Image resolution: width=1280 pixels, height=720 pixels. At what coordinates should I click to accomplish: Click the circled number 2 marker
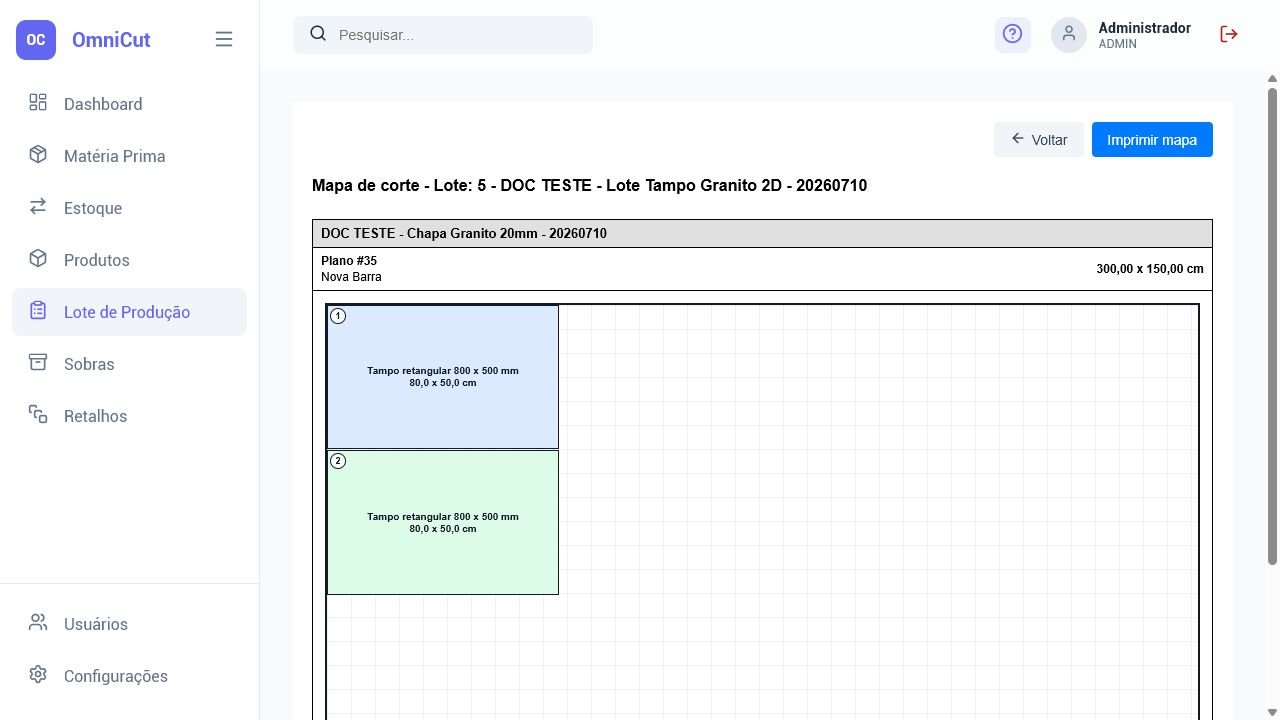tap(338, 461)
